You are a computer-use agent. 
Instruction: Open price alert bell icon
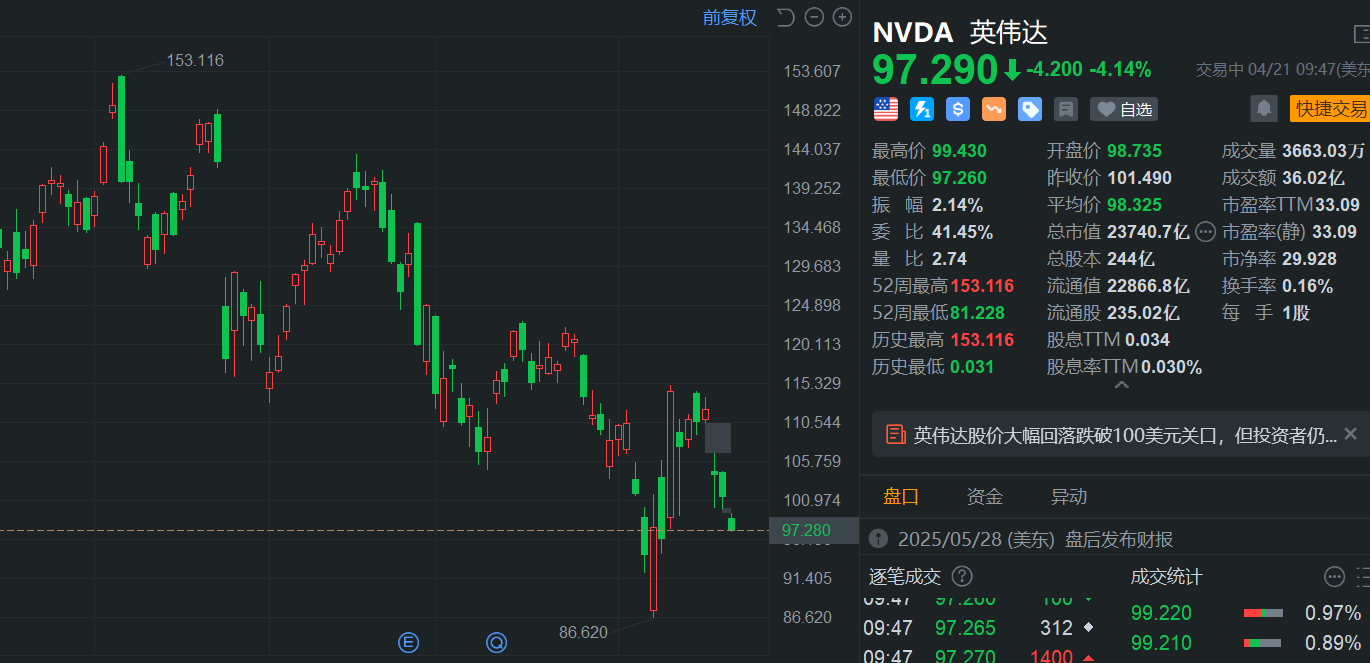point(1264,108)
